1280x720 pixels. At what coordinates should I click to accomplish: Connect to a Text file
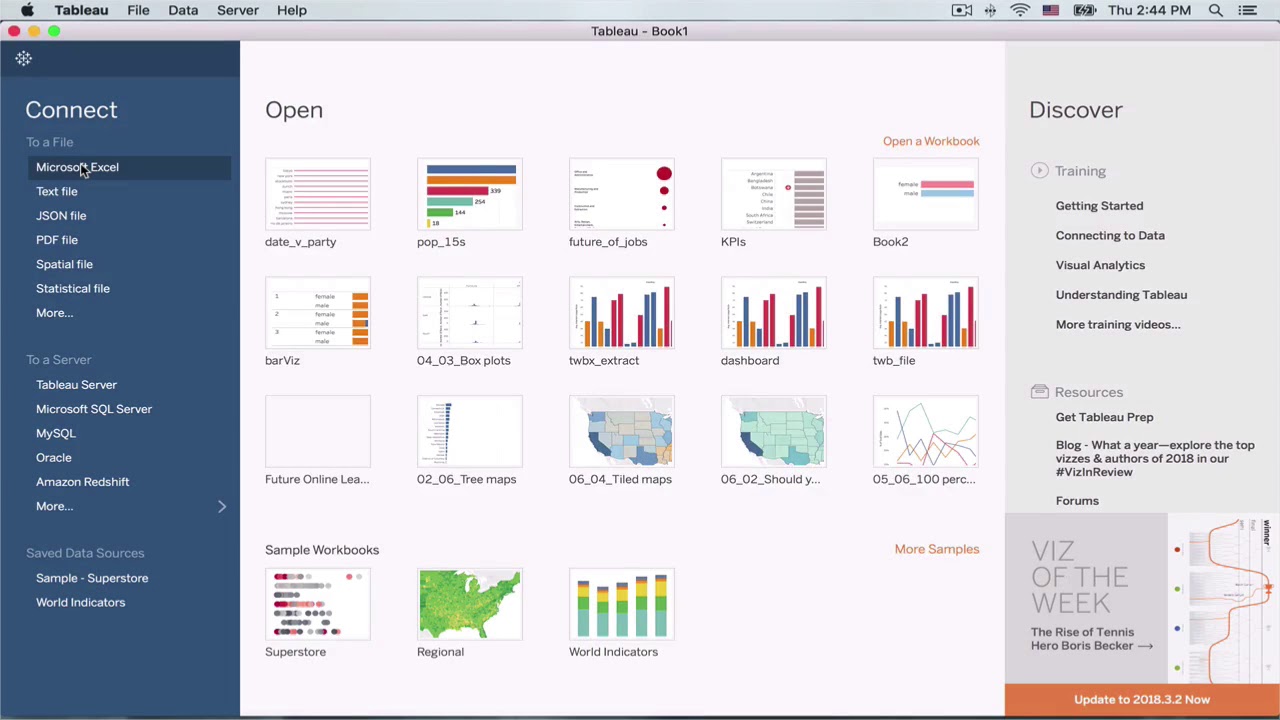click(x=56, y=191)
